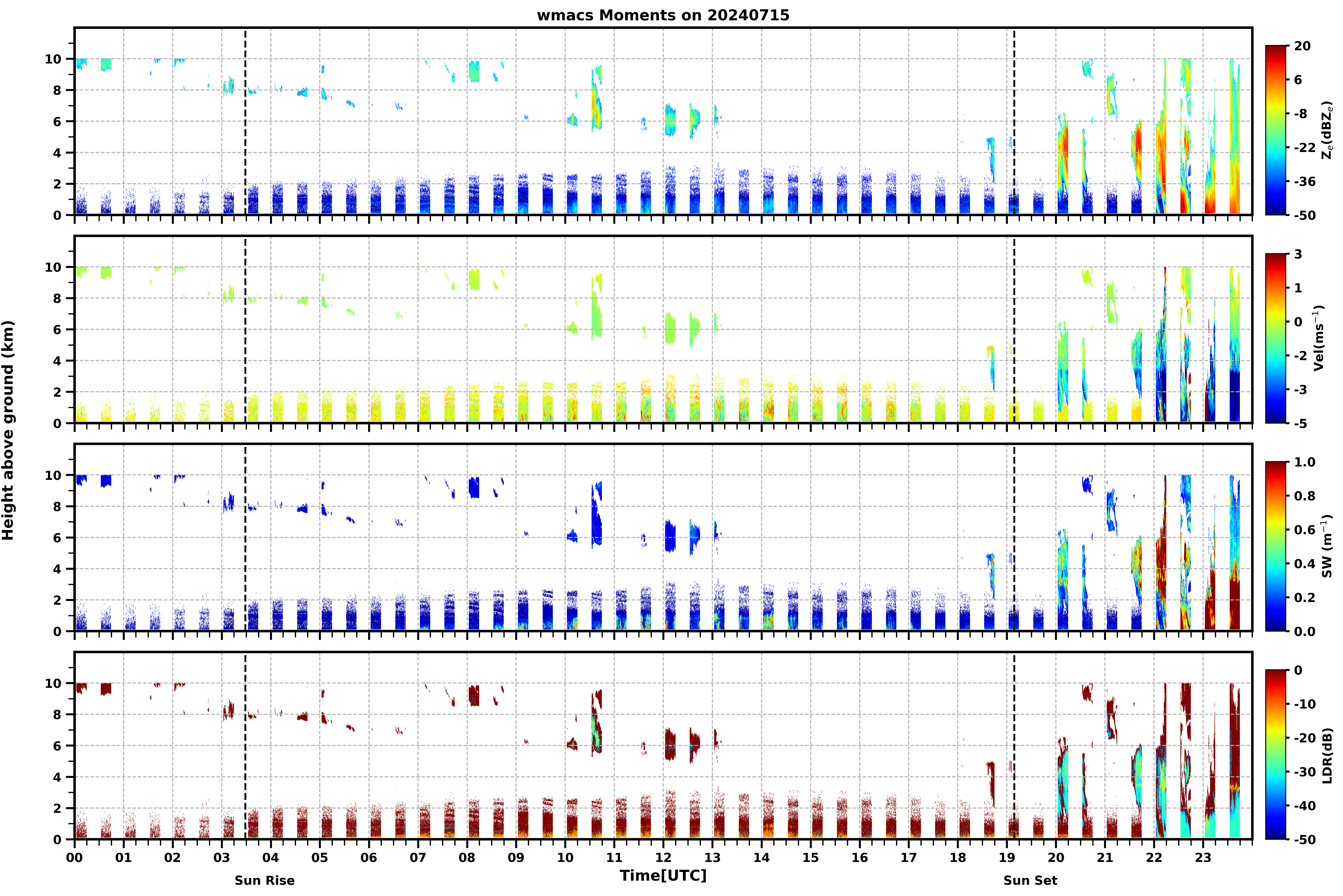Click the 00 hour tick label
This screenshot has width=1343, height=896.
point(74,857)
